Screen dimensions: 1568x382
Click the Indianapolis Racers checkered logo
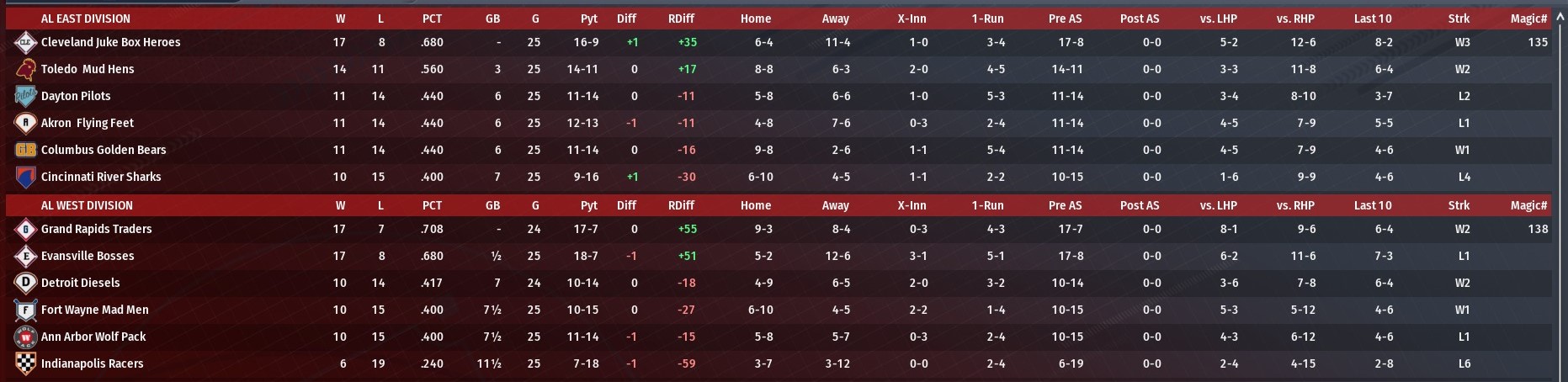pyautogui.click(x=25, y=363)
